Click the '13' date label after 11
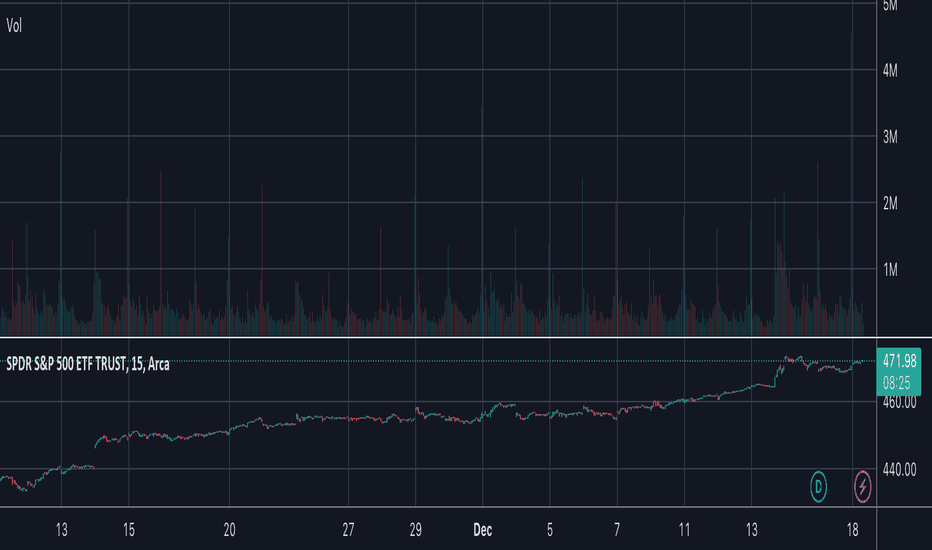 click(x=751, y=530)
